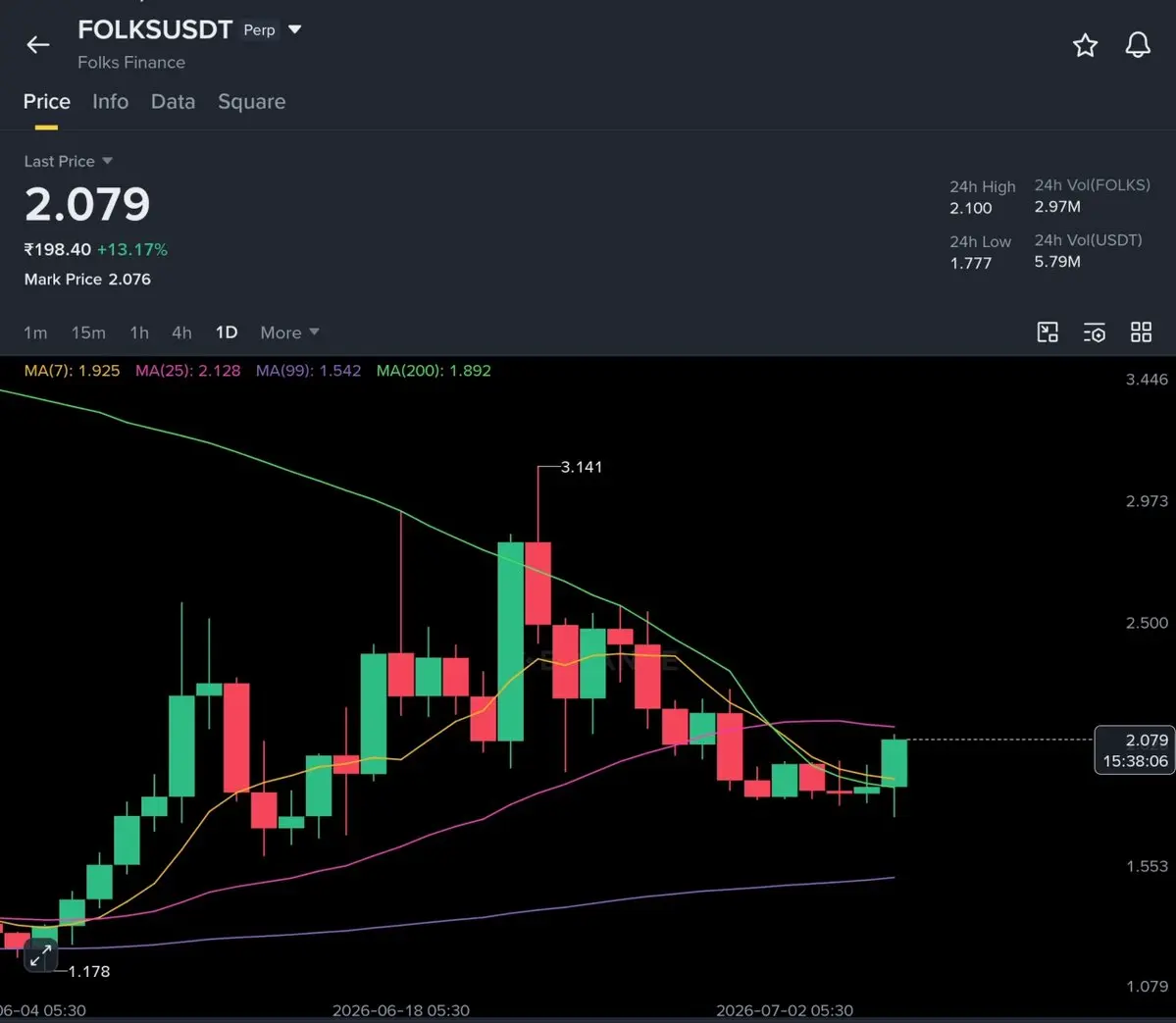
Task: Click the MA(200): 1.892 indicator label
Action: (x=434, y=371)
